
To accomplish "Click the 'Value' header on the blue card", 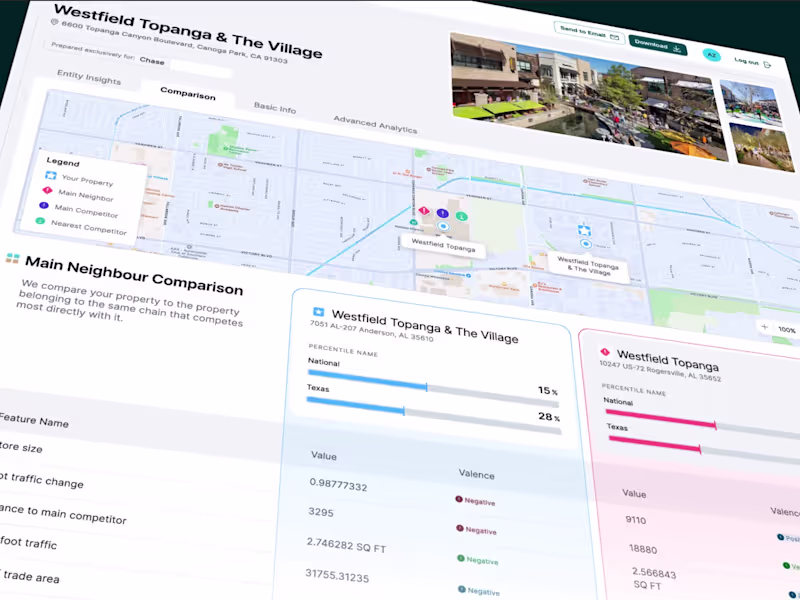I will pyautogui.click(x=324, y=455).
